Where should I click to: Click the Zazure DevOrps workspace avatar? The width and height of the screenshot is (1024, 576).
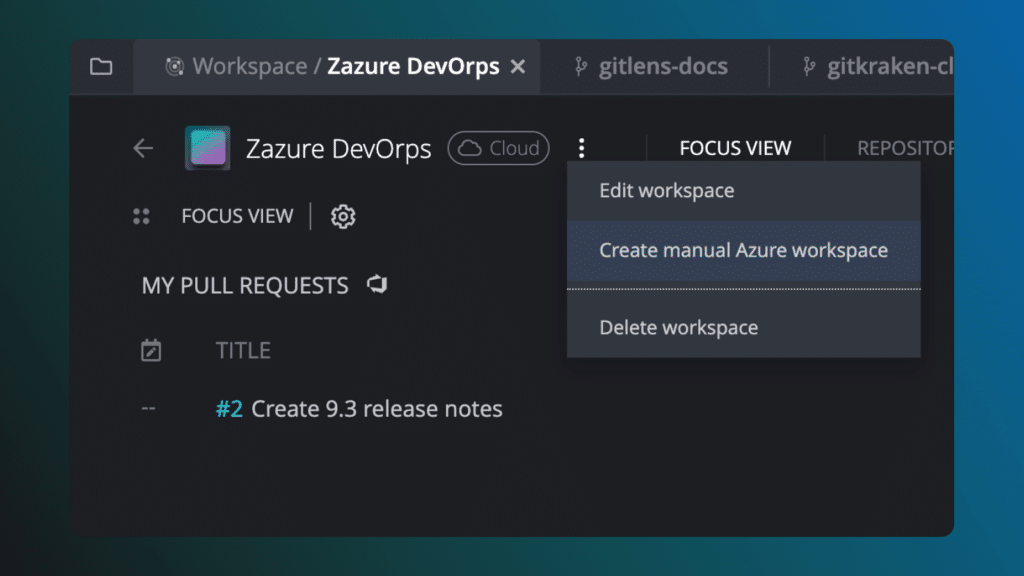pyautogui.click(x=208, y=149)
